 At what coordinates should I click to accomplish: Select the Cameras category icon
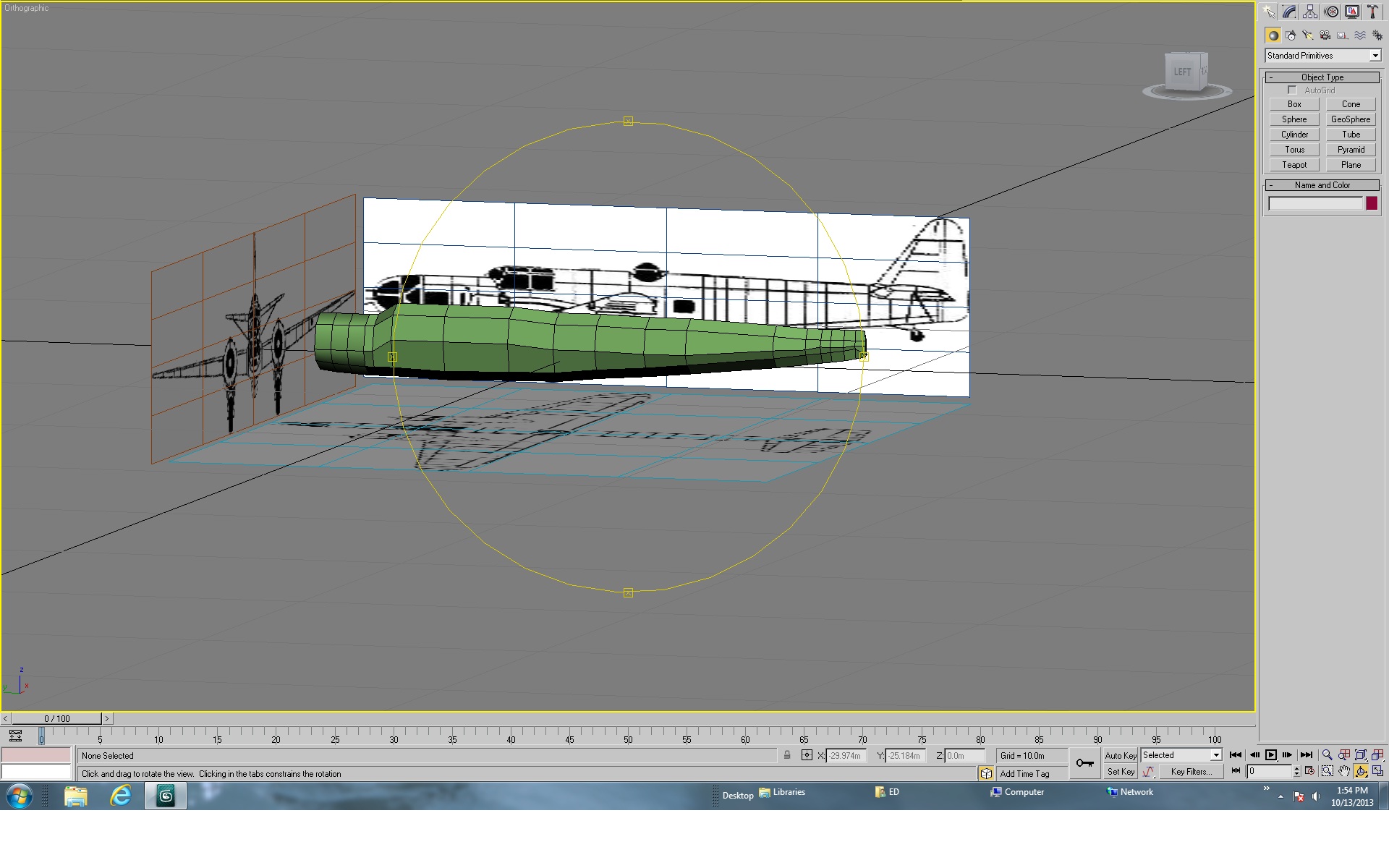click(x=1325, y=35)
